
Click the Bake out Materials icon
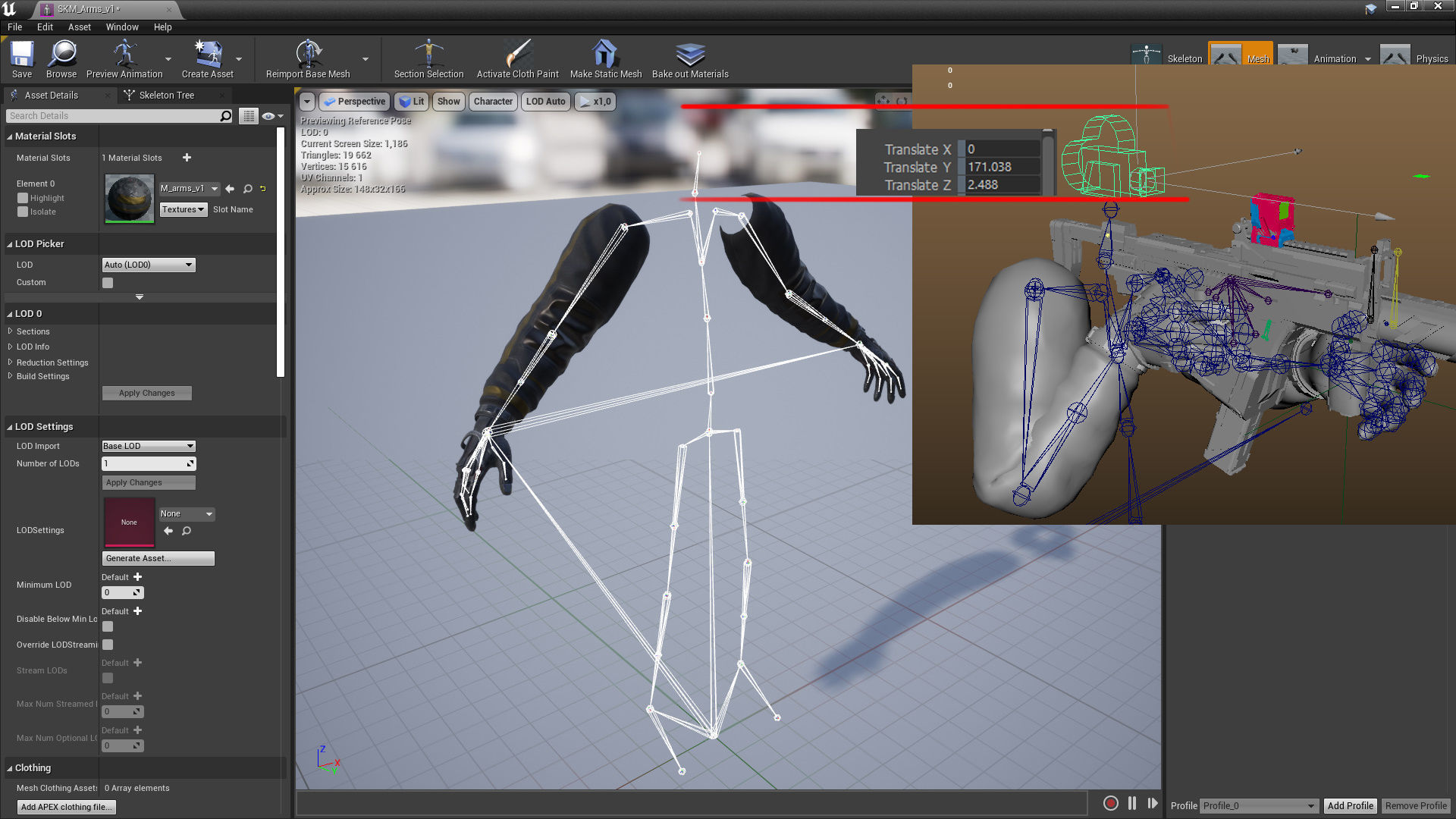coord(690,55)
